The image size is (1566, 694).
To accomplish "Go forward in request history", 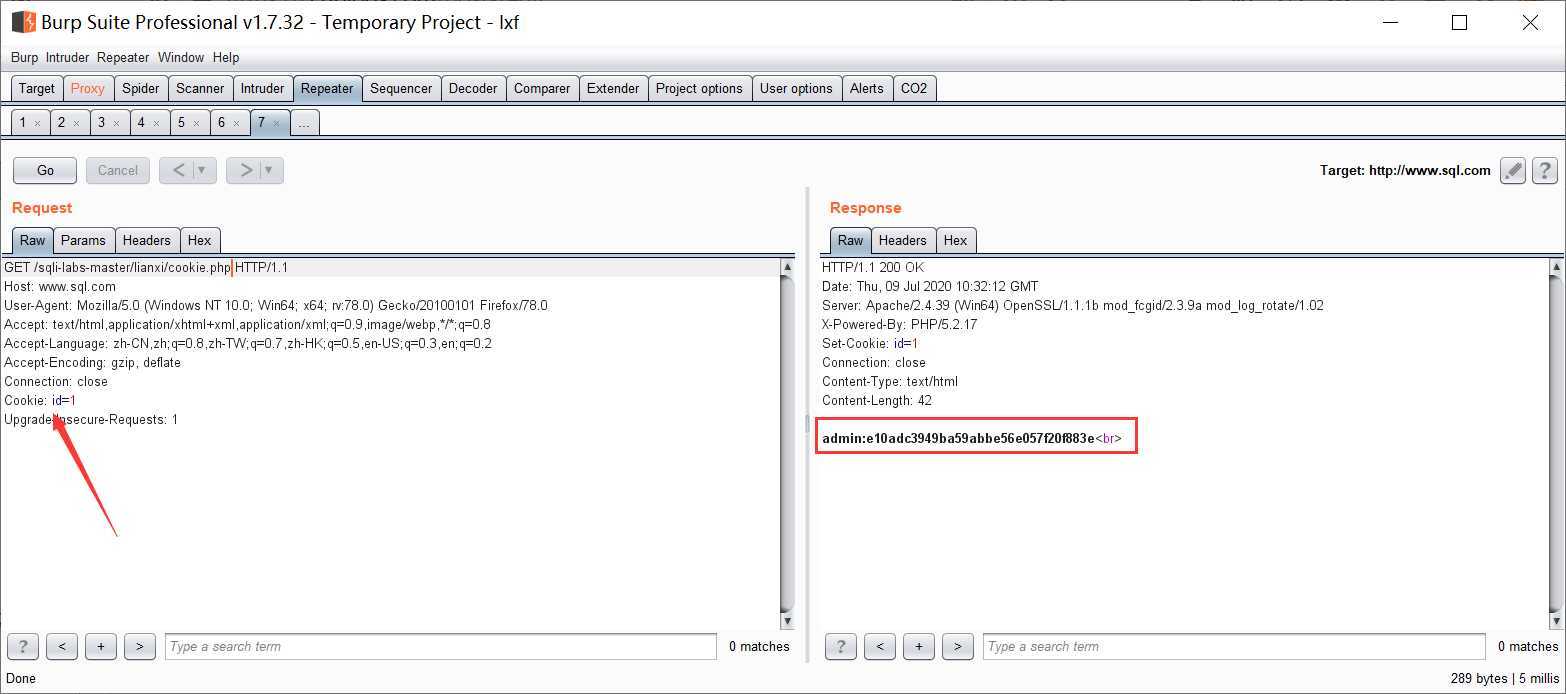I will point(245,170).
